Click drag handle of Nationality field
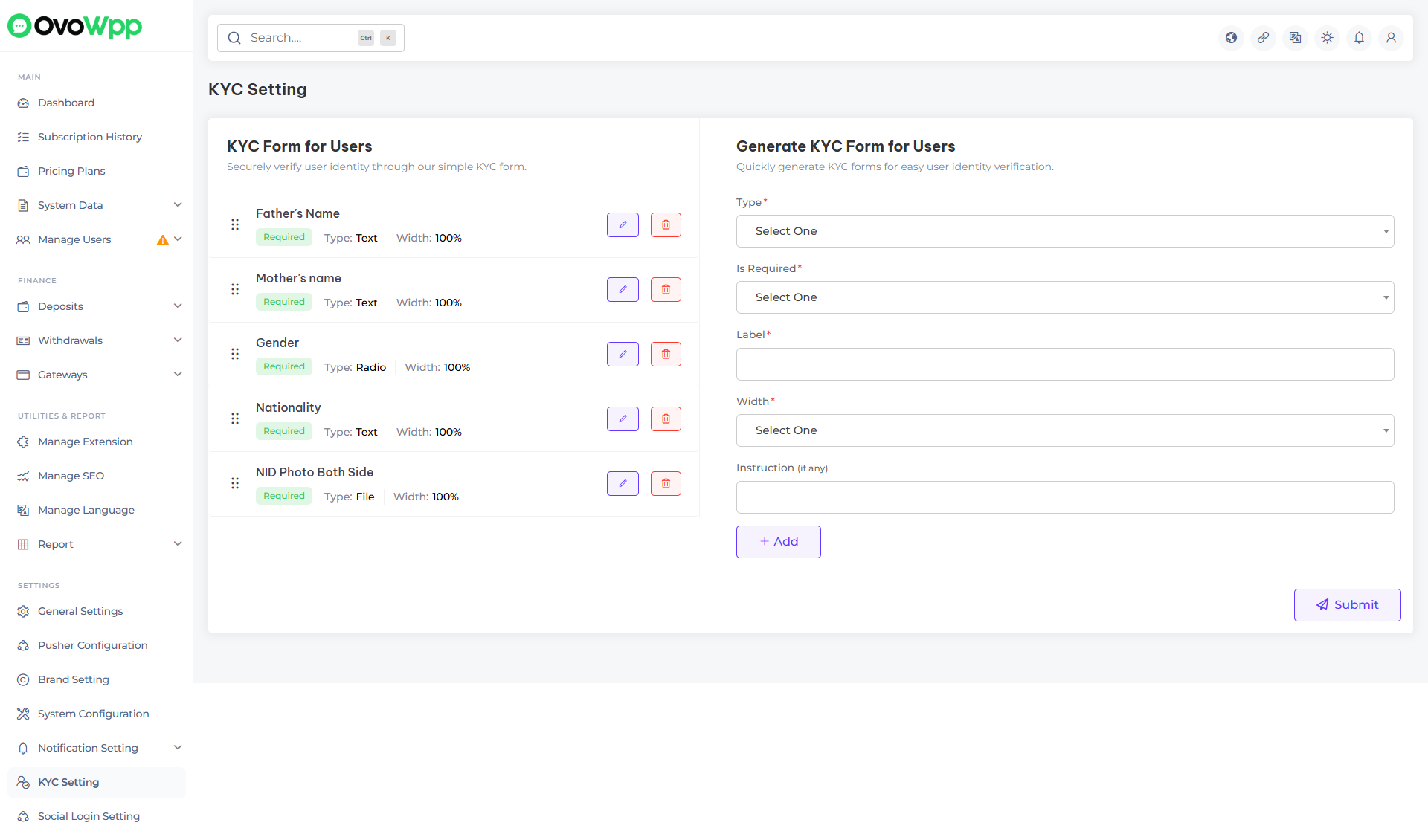 235,419
